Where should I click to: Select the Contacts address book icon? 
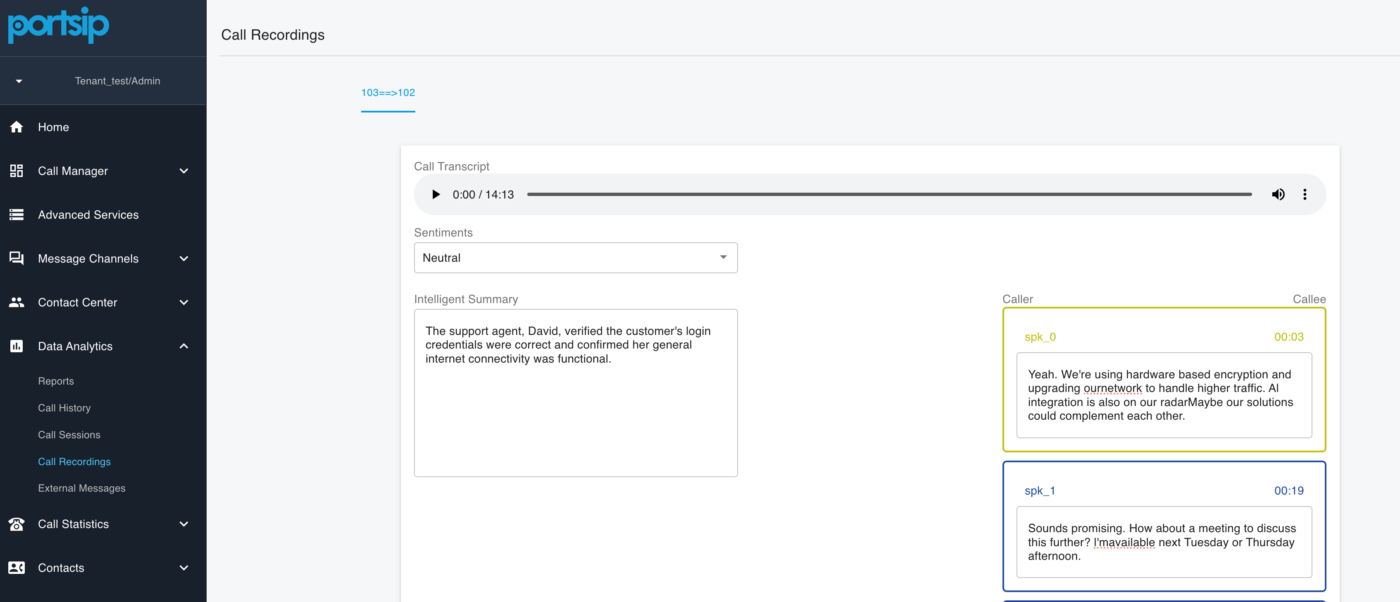pyautogui.click(x=16, y=568)
